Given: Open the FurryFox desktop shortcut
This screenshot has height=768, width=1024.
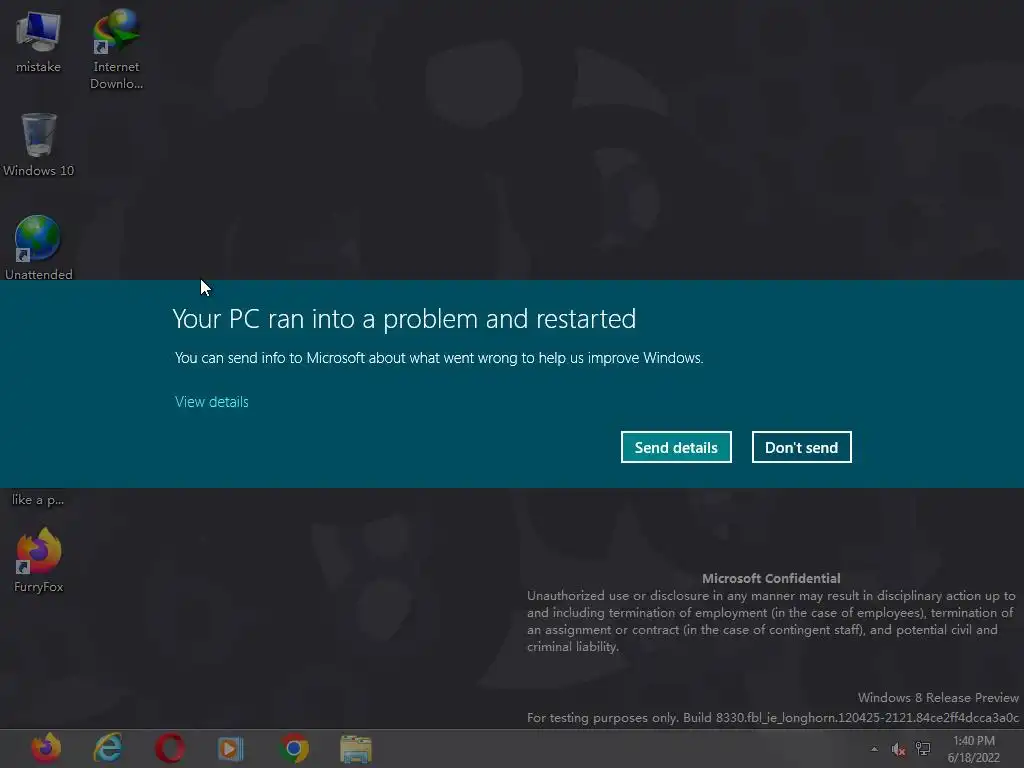Looking at the screenshot, I should pos(39,560).
